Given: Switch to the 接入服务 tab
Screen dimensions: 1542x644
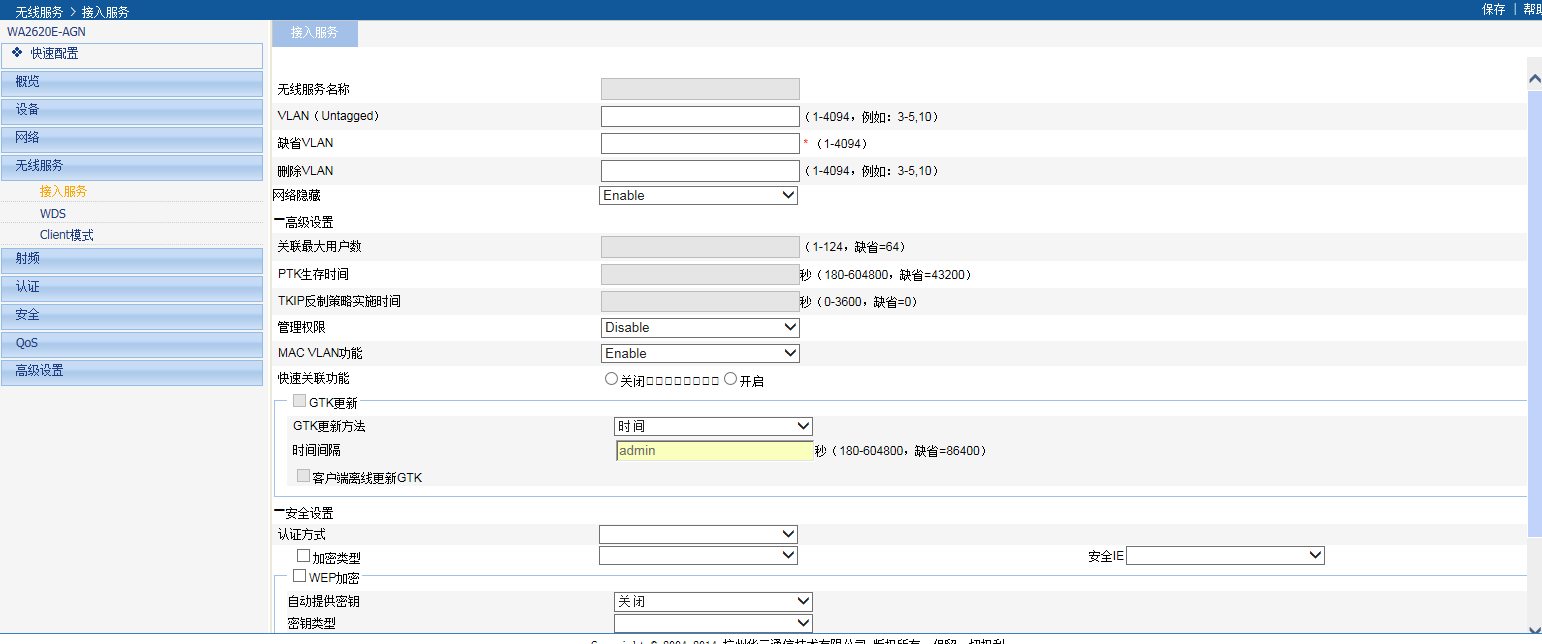Looking at the screenshot, I should tap(315, 33).
